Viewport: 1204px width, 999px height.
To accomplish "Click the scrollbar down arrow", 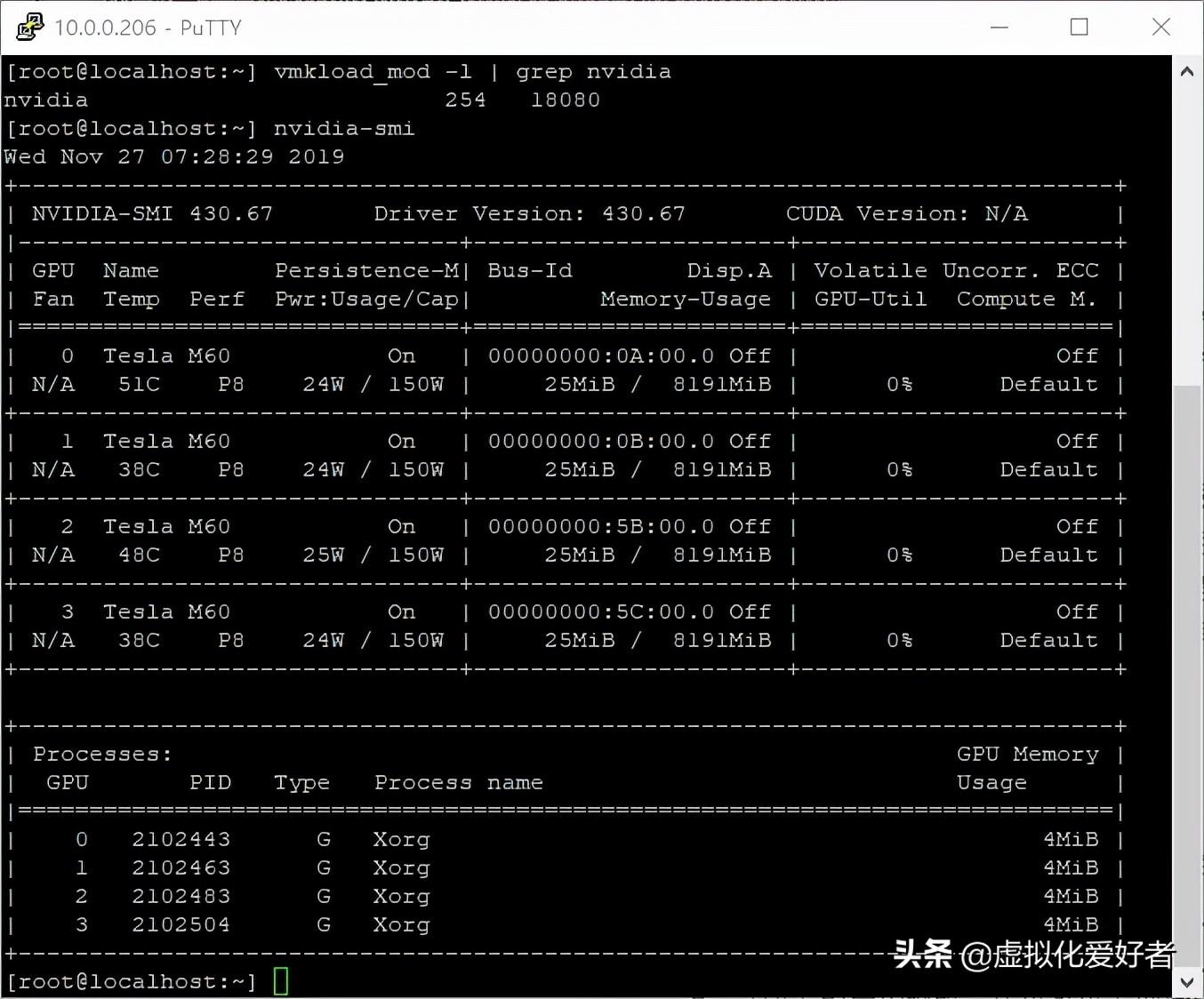I will point(1186,982).
